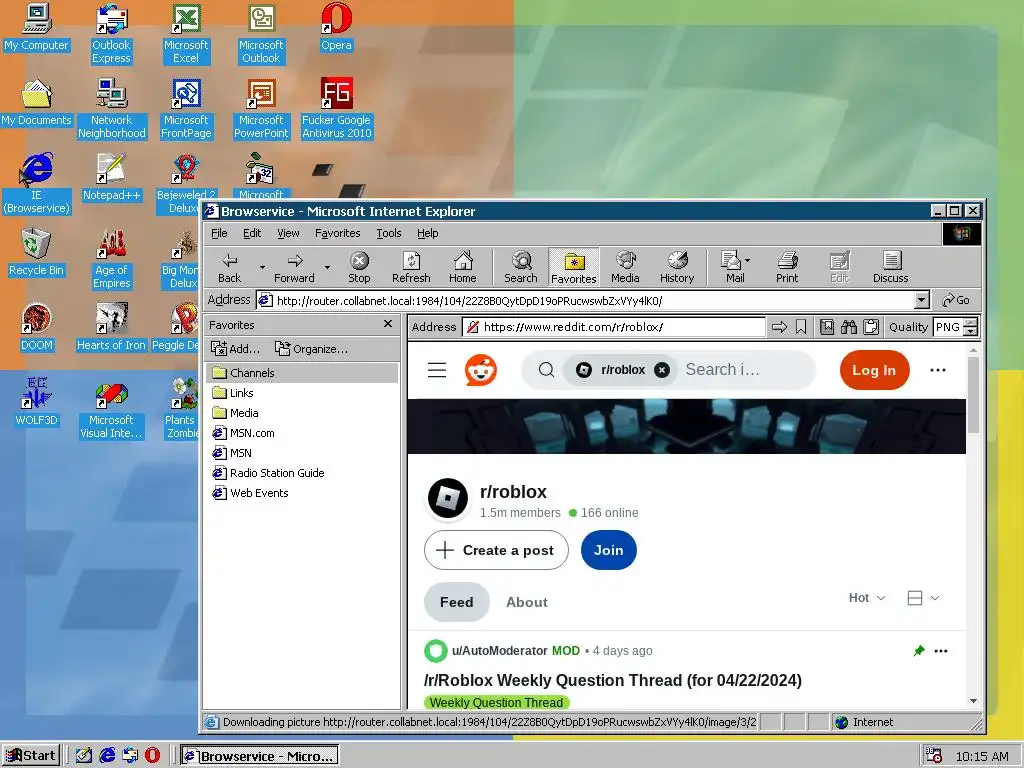The height and width of the screenshot is (768, 1024).
Task: Click the Reddit logo
Action: 481,370
